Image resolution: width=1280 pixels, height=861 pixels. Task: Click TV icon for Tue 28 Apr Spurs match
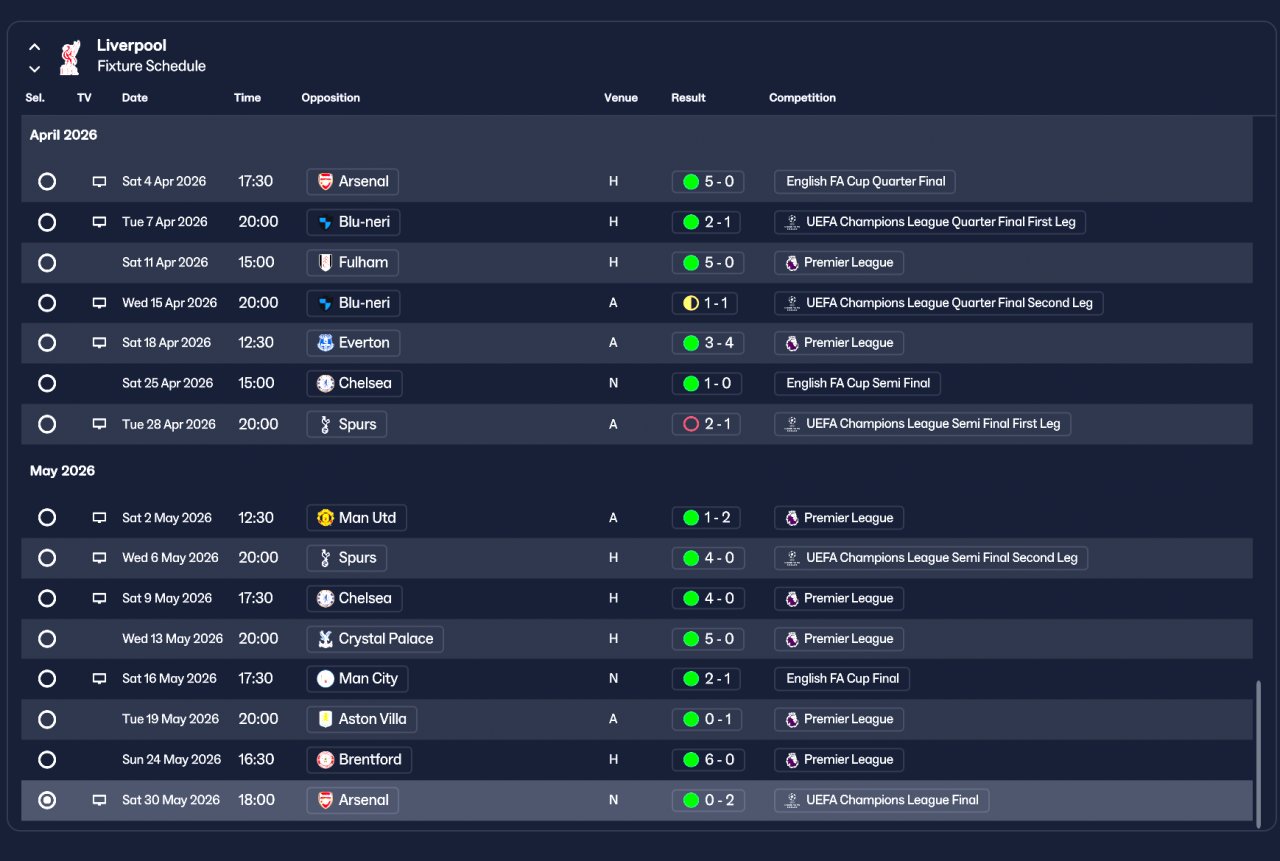[x=99, y=424]
